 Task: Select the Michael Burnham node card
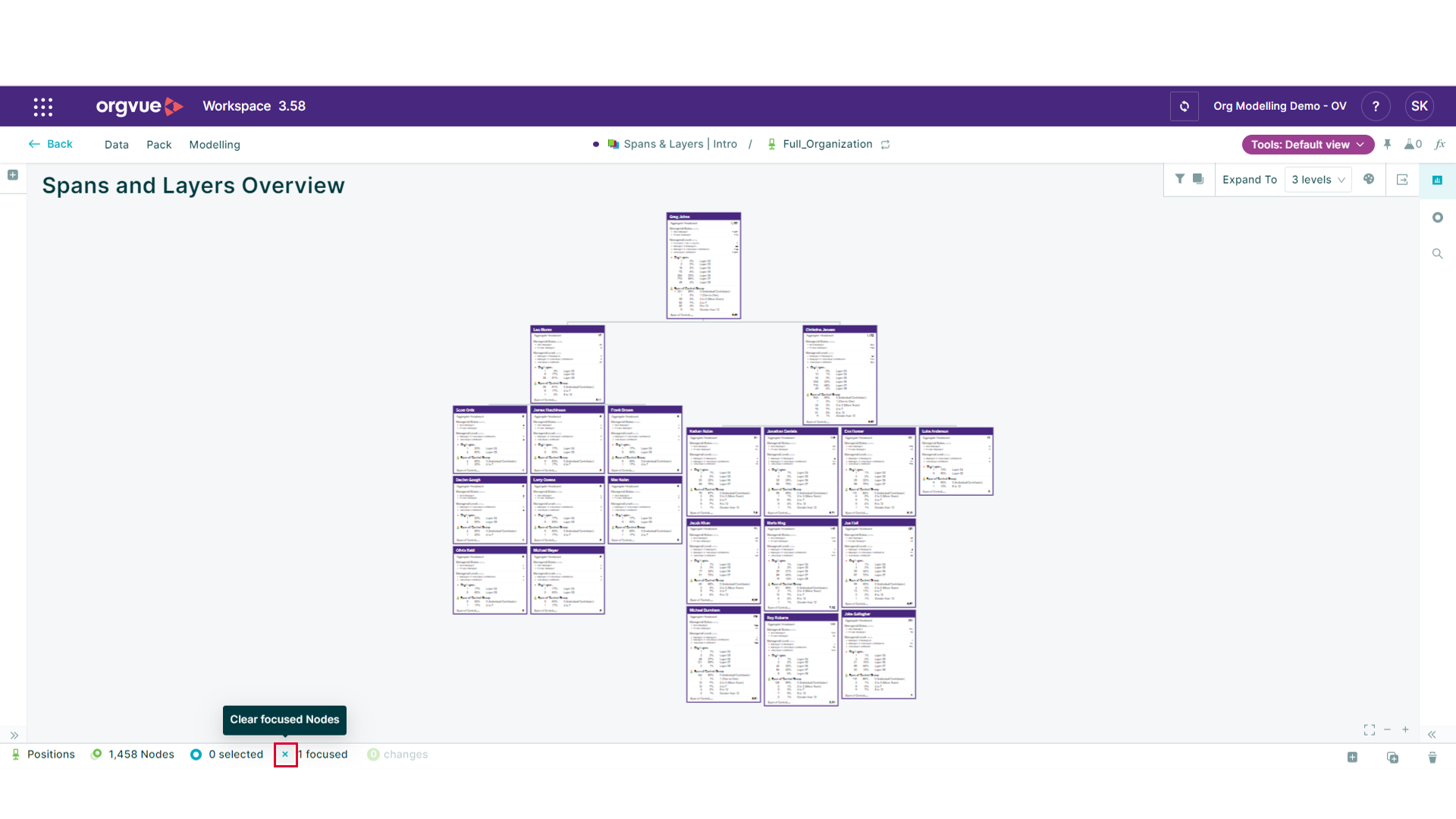(x=723, y=654)
